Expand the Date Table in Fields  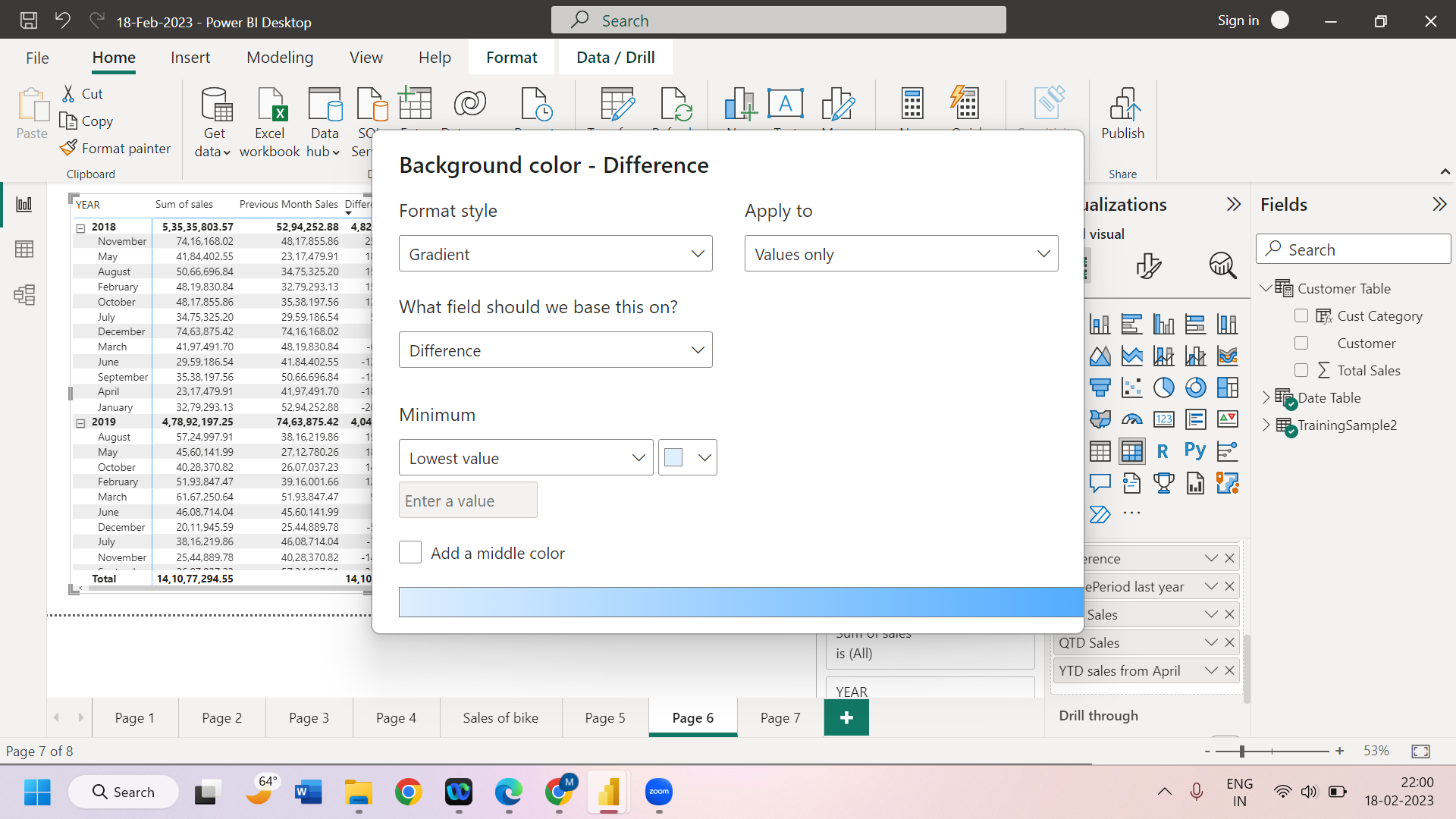1266,397
